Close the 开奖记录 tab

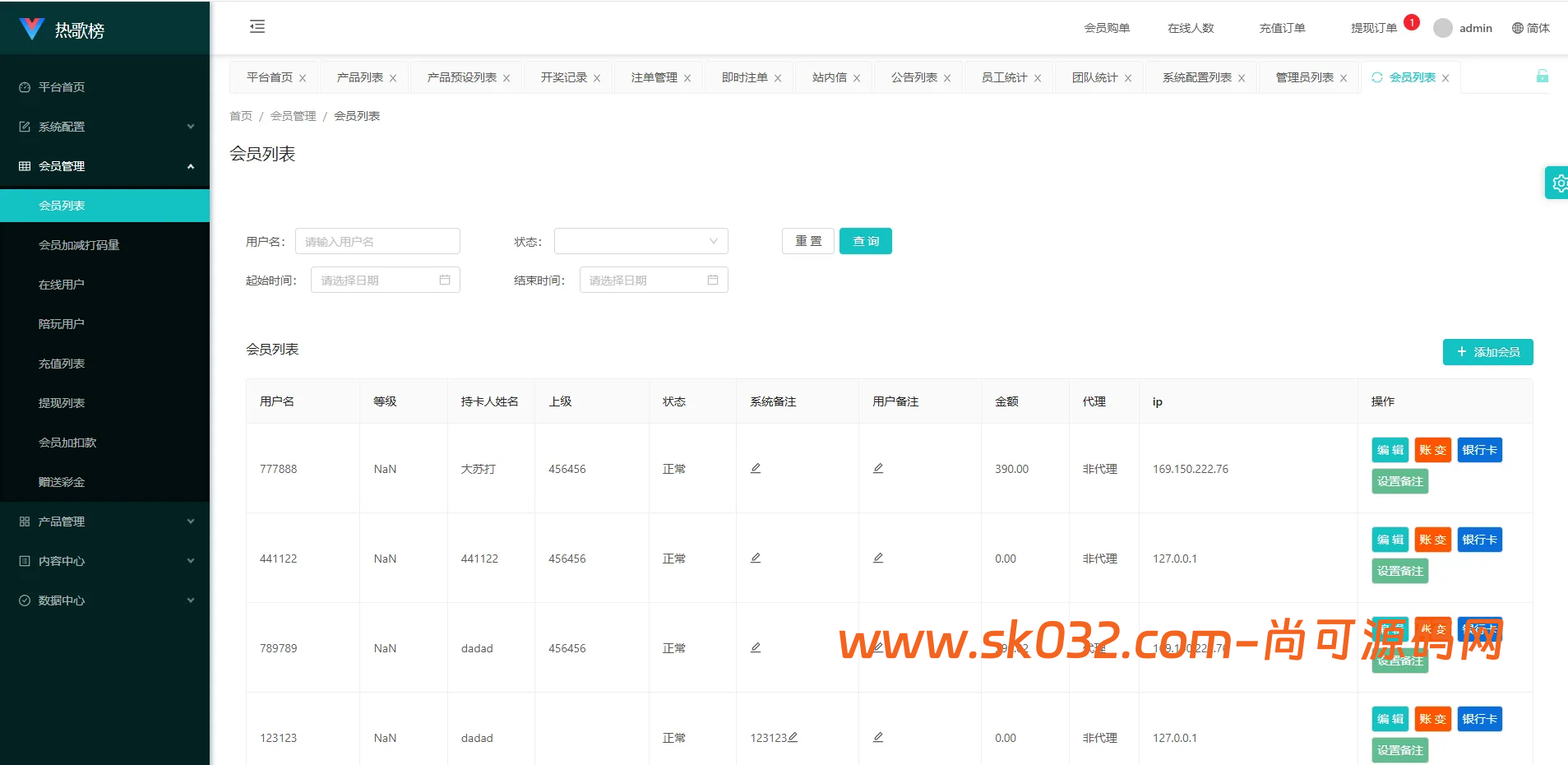click(x=597, y=78)
